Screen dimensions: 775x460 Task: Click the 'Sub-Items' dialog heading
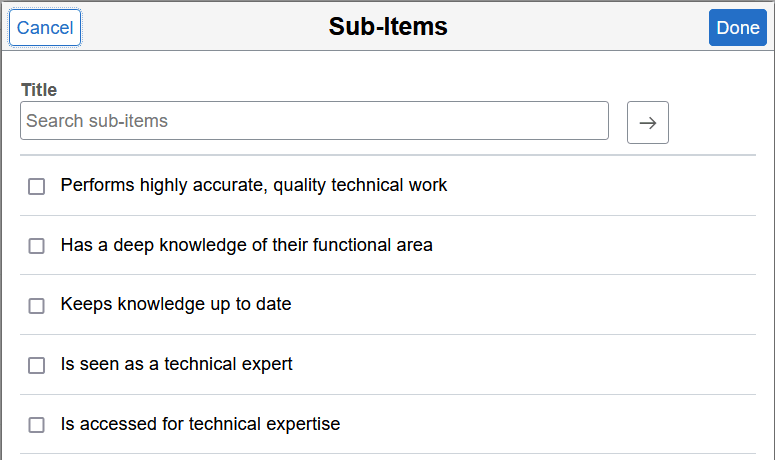pos(388,27)
